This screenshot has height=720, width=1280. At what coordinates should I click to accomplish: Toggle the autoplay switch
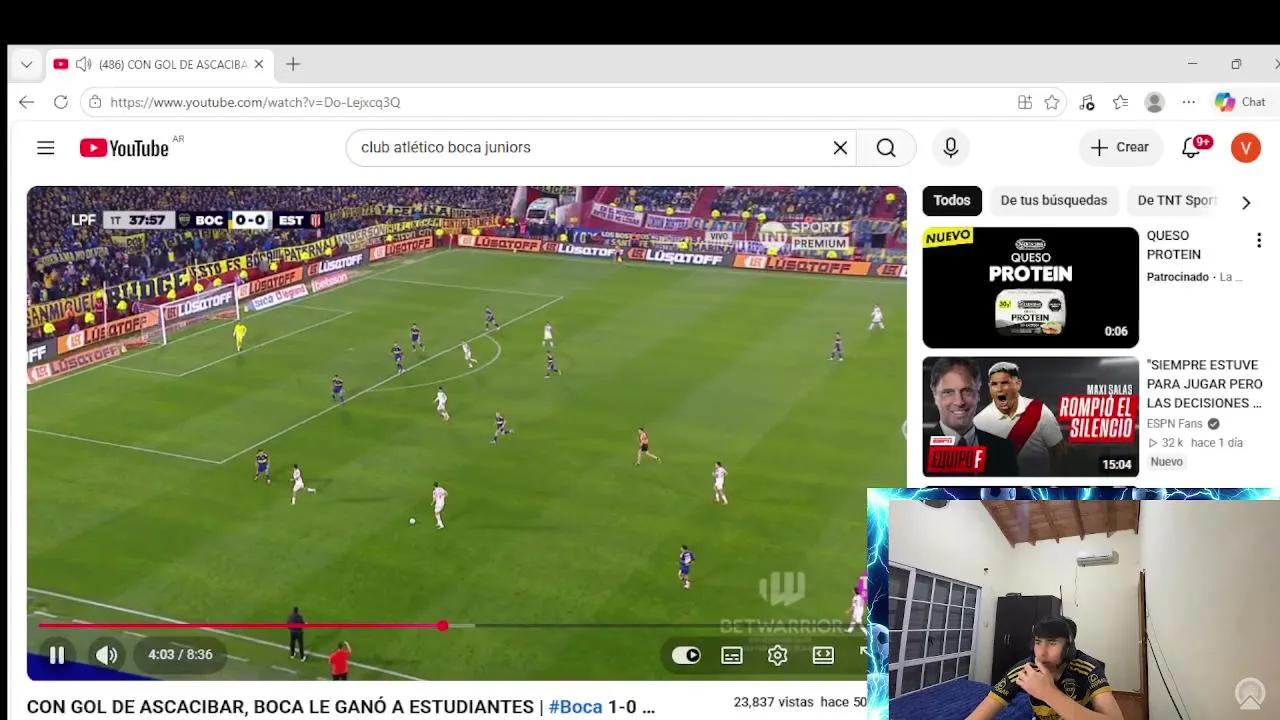[686, 655]
